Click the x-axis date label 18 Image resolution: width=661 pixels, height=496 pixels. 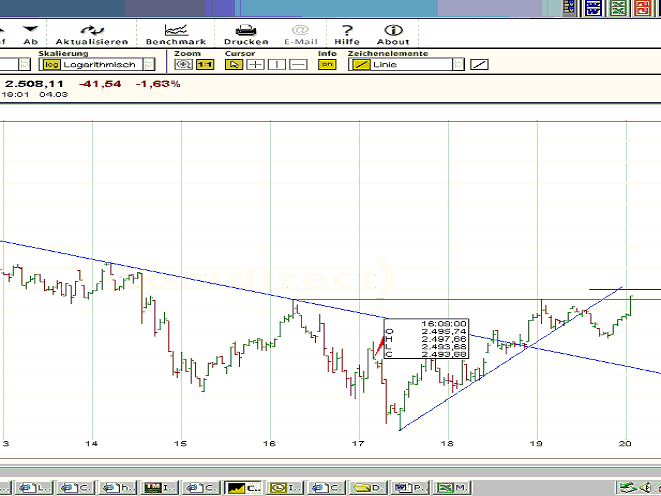click(x=447, y=443)
